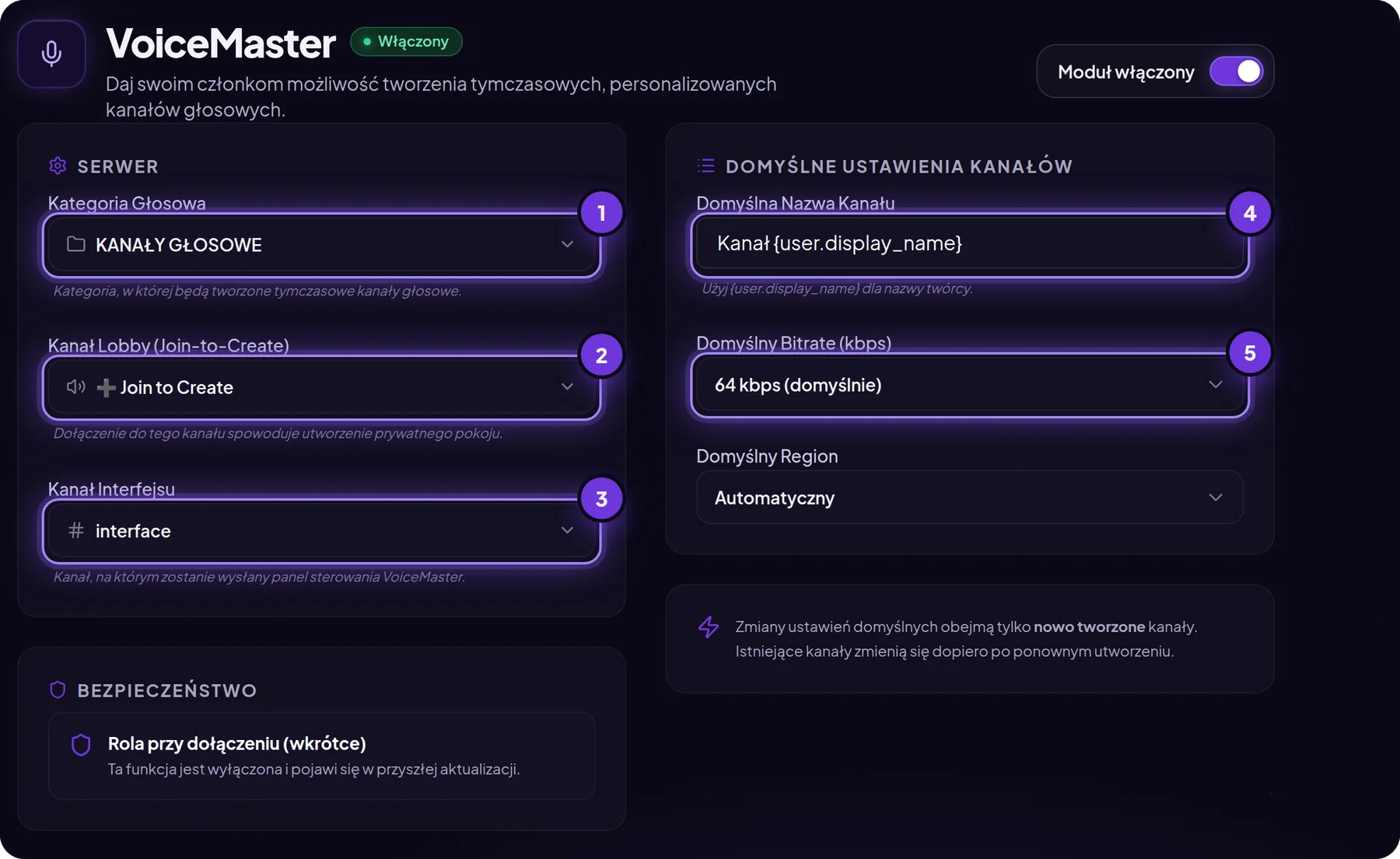Click the VoiceMaster title text

pos(221,43)
